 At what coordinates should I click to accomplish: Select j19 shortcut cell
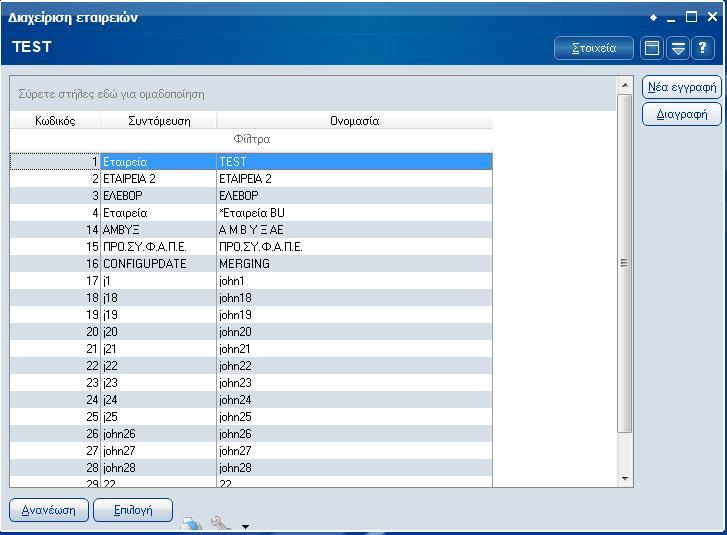coord(159,315)
